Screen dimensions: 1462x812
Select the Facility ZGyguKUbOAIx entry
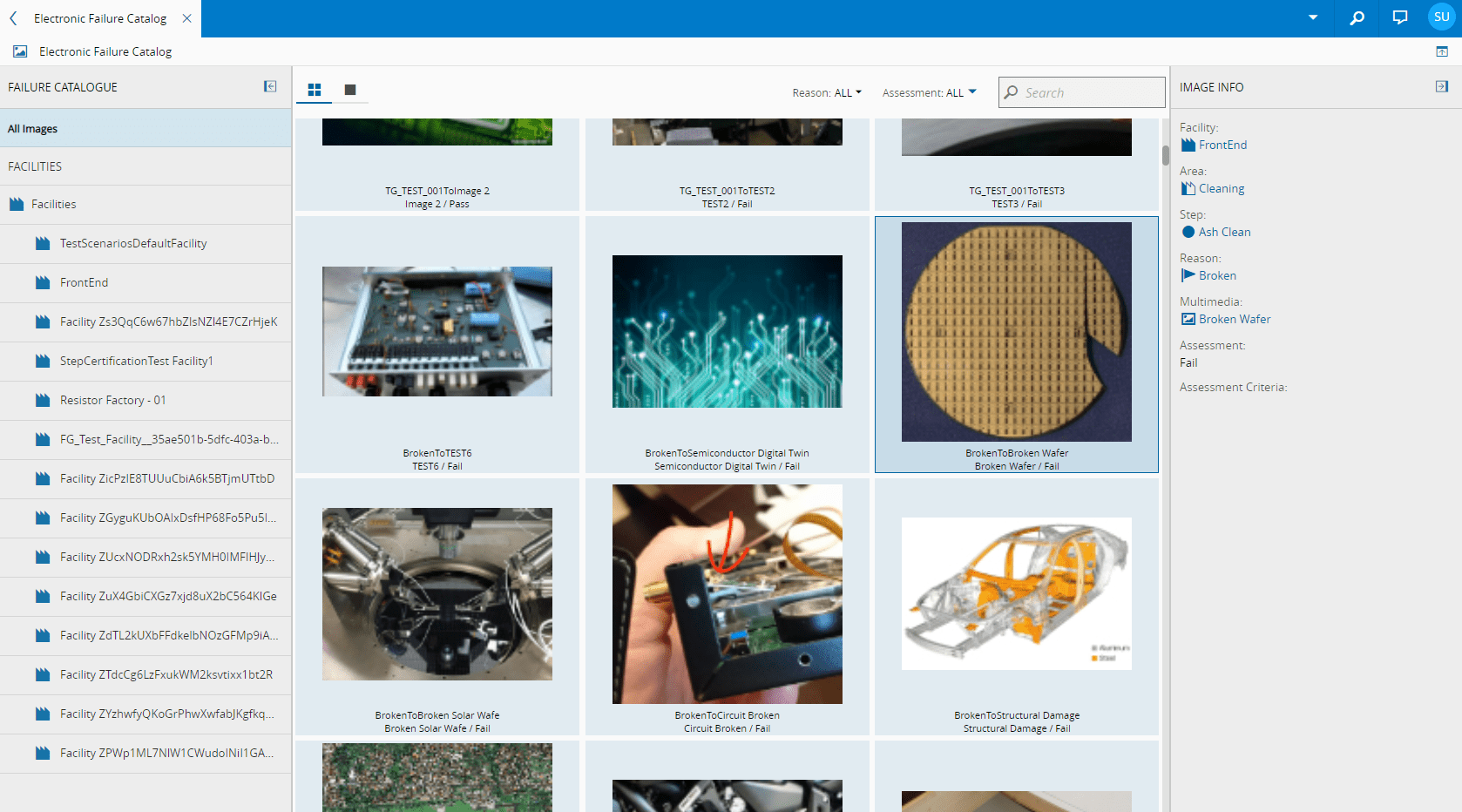(x=146, y=518)
